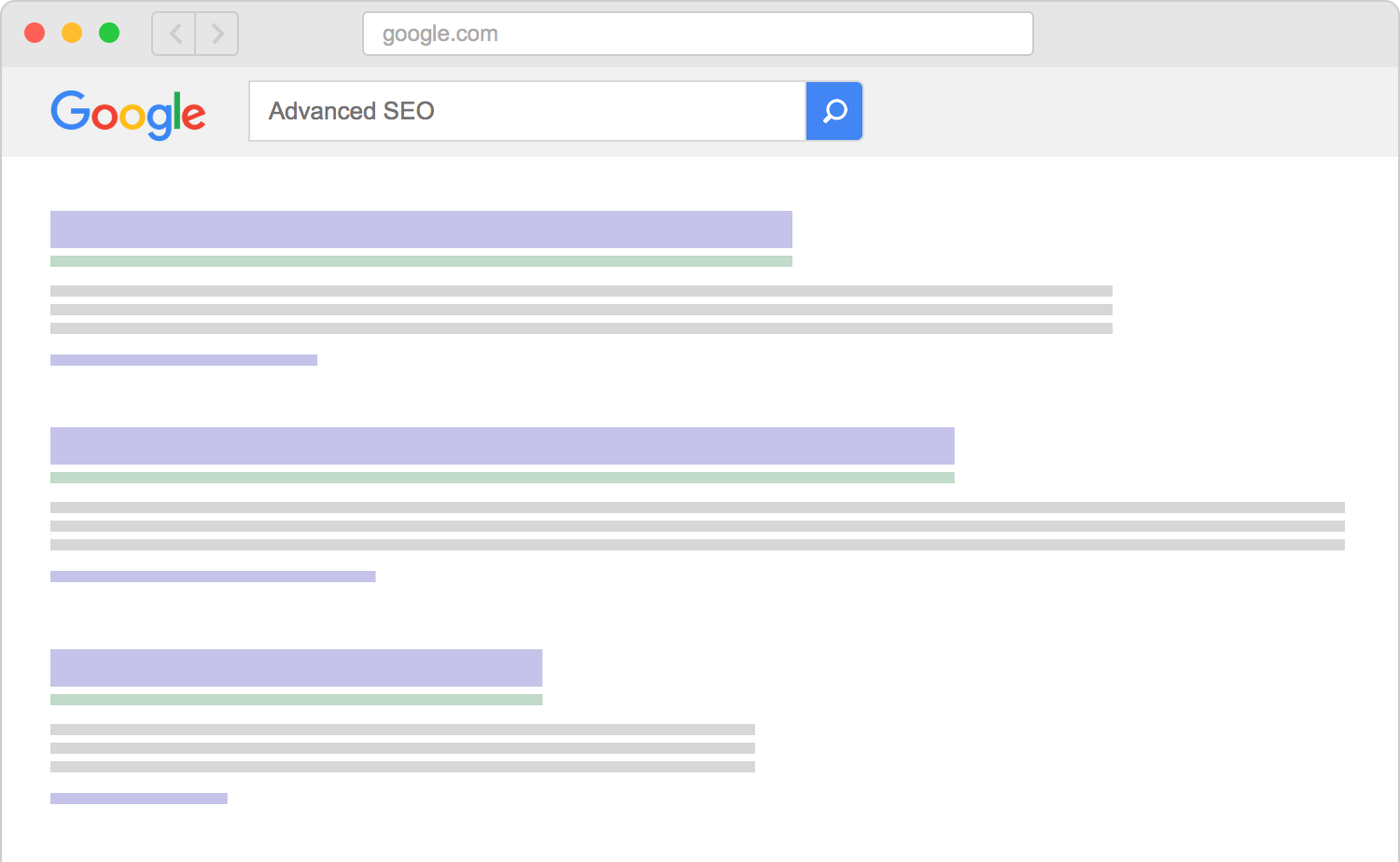Viewport: 1400px width, 862px height.
Task: Open the third search result title
Action: pos(296,668)
